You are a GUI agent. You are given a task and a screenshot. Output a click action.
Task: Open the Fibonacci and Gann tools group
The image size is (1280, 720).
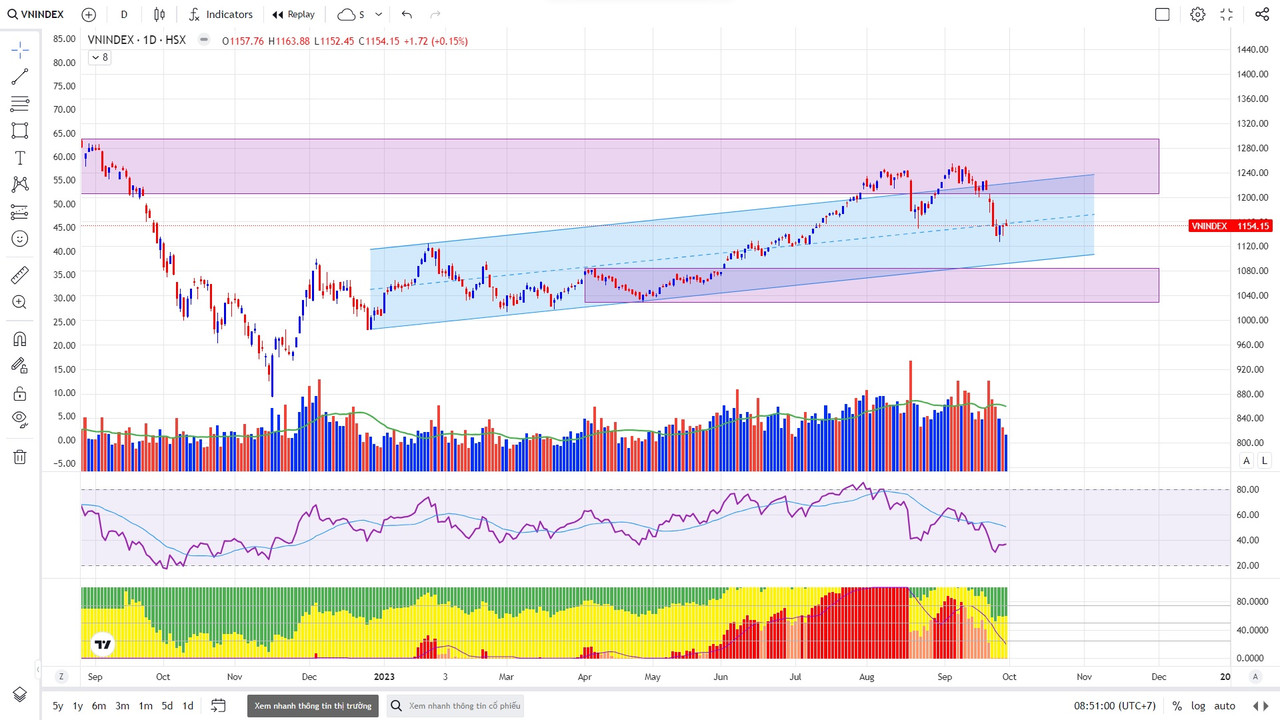(x=20, y=104)
